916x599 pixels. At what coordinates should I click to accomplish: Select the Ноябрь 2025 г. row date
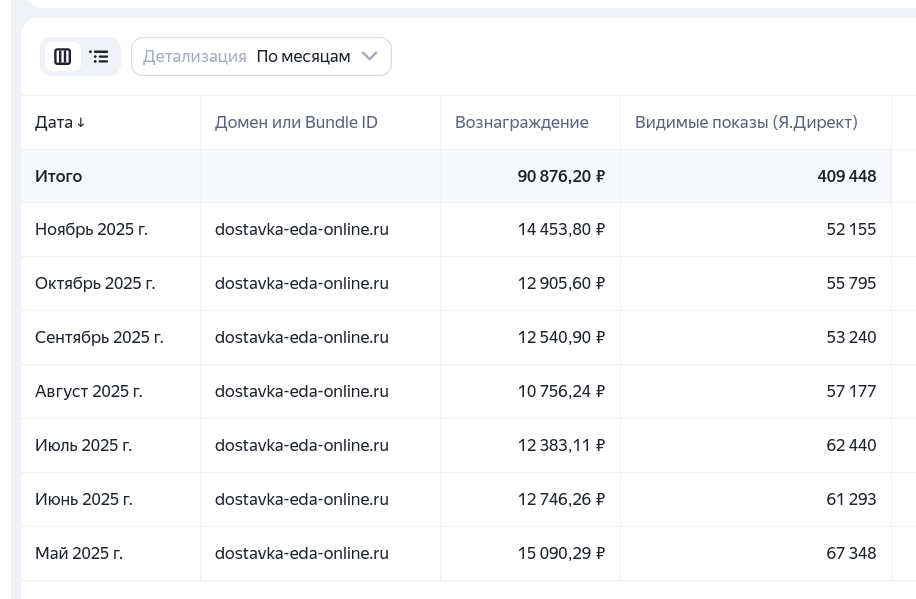(x=91, y=230)
